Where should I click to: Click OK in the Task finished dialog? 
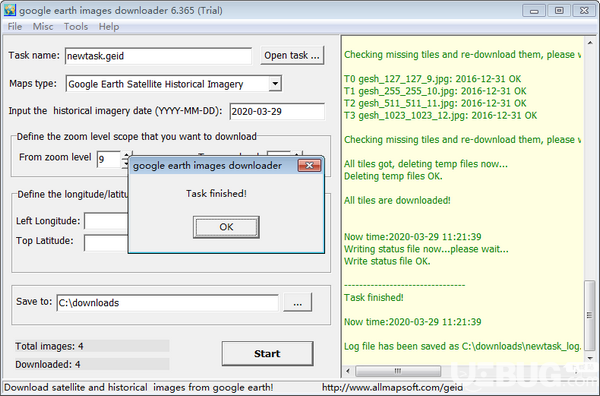[x=226, y=227]
